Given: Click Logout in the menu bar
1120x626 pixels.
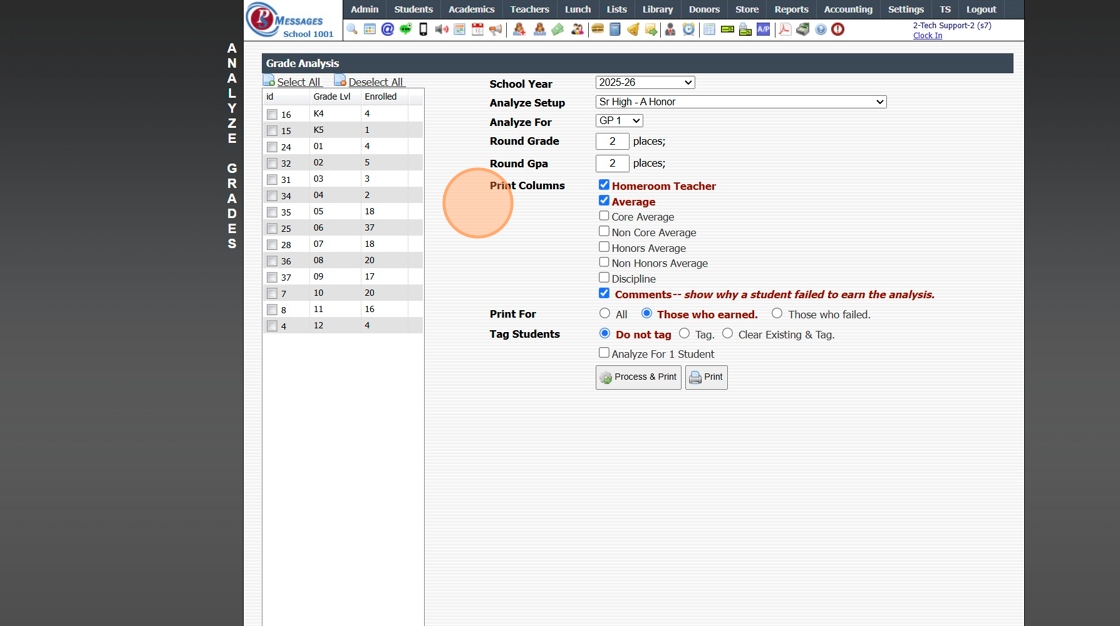Looking at the screenshot, I should point(981,9).
